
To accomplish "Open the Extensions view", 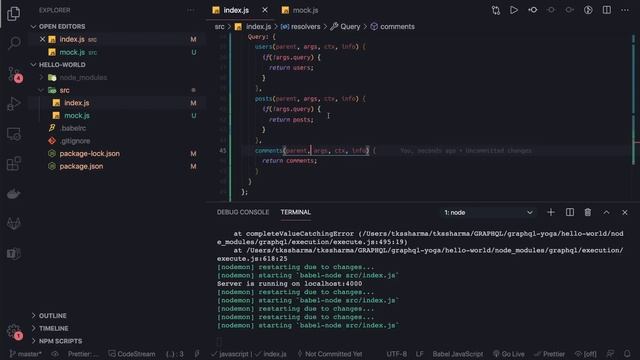I will pyautogui.click(x=13, y=164).
